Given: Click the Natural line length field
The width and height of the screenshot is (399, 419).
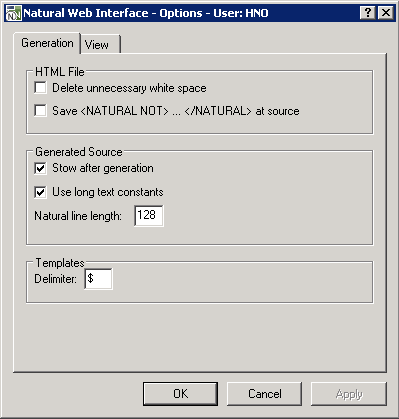Looking at the screenshot, I should [x=149, y=216].
